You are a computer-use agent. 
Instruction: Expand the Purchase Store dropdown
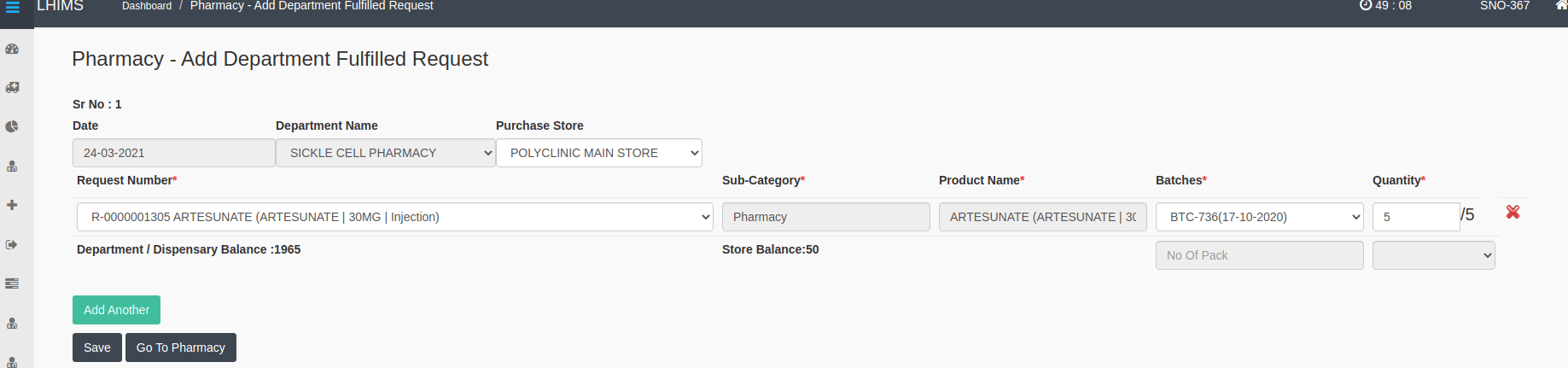tap(599, 153)
